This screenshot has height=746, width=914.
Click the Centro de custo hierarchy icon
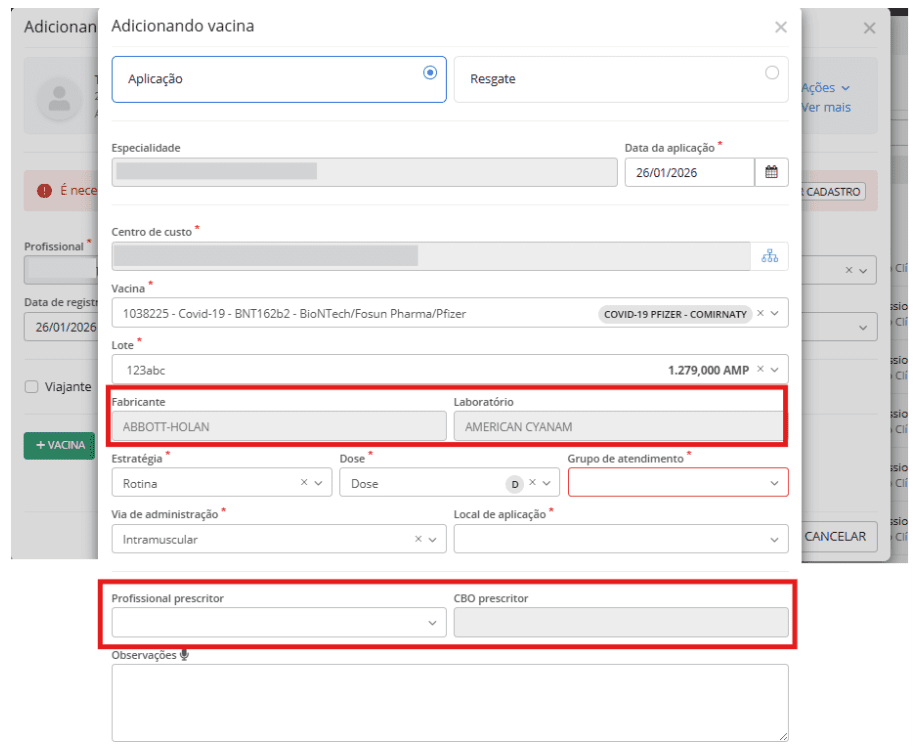click(769, 256)
